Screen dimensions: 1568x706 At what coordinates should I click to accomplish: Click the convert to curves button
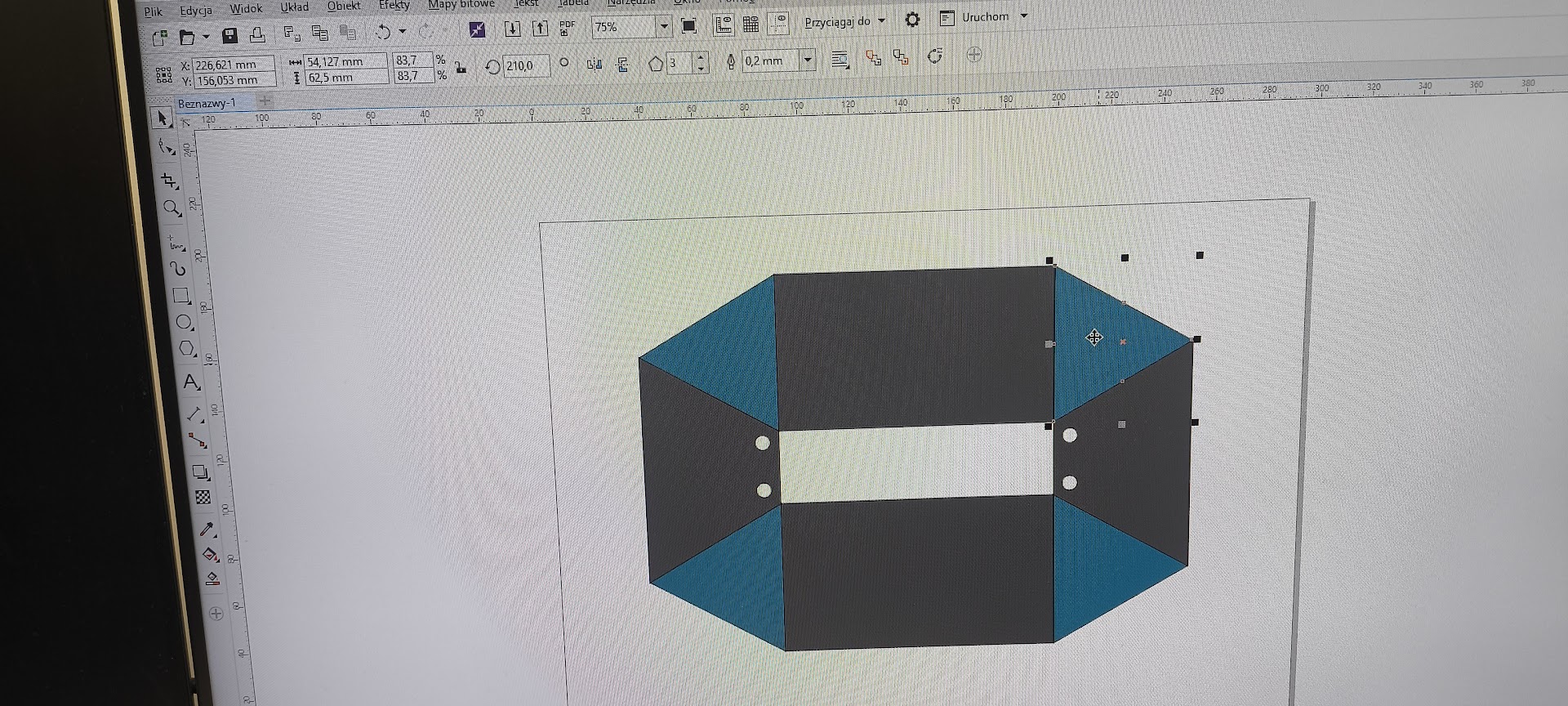pyautogui.click(x=935, y=56)
